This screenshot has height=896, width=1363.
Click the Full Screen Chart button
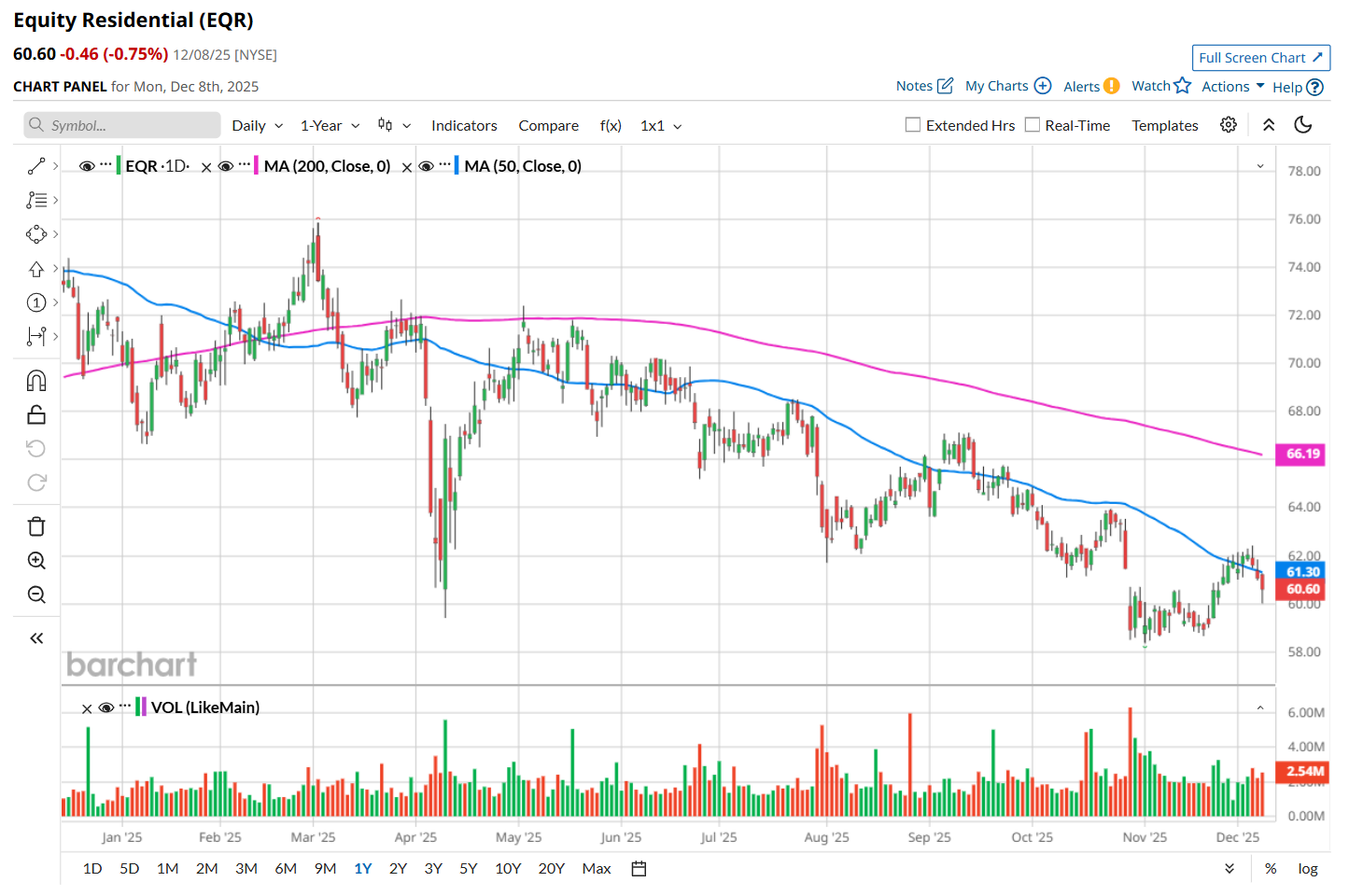[1260, 58]
